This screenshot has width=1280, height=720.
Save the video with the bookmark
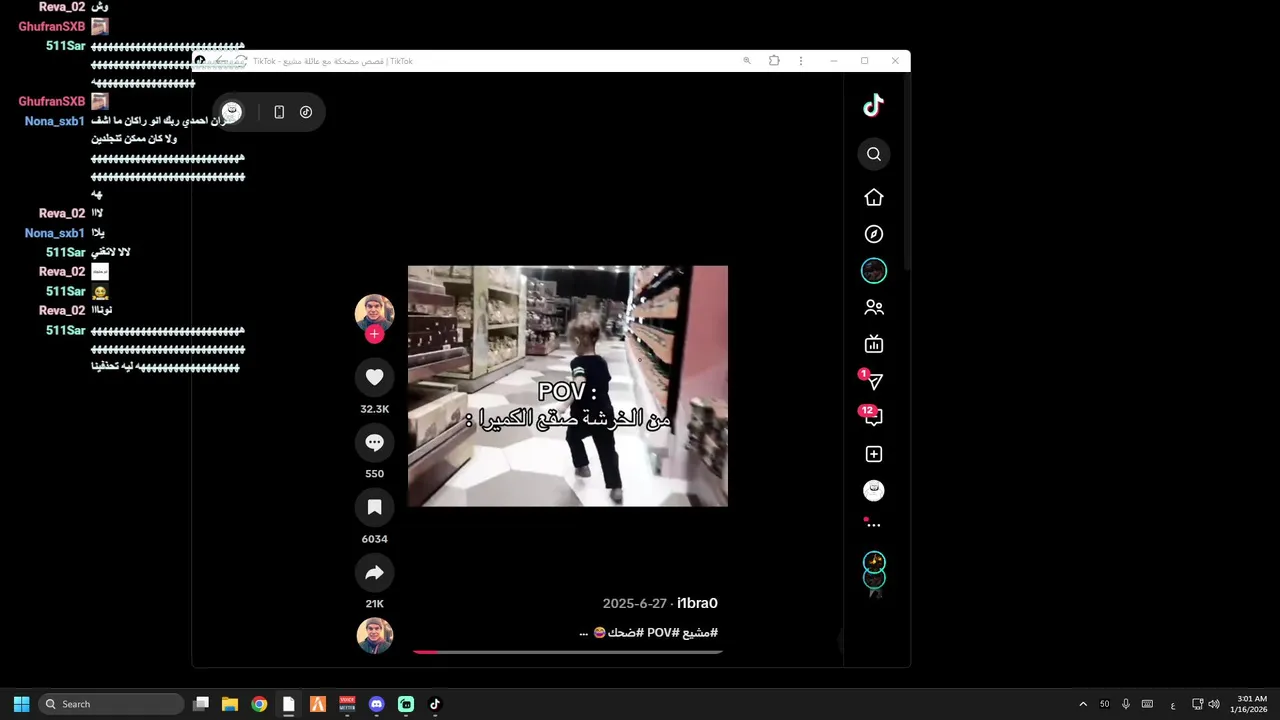[x=375, y=507]
